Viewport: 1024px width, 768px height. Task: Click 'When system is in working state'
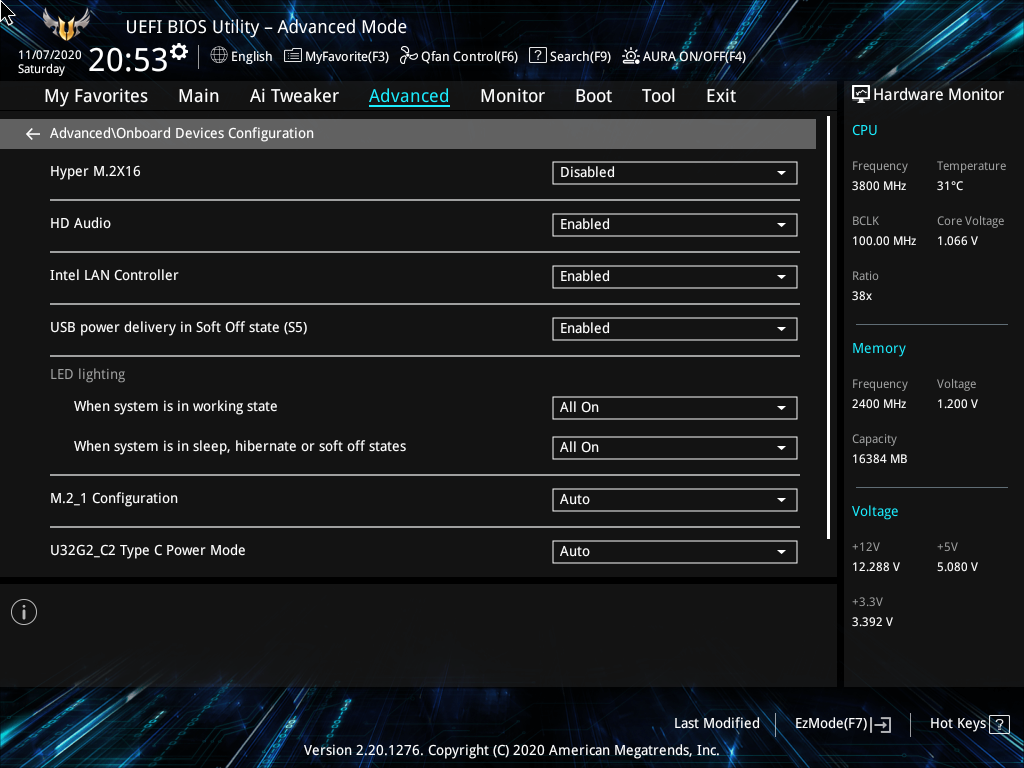point(176,407)
